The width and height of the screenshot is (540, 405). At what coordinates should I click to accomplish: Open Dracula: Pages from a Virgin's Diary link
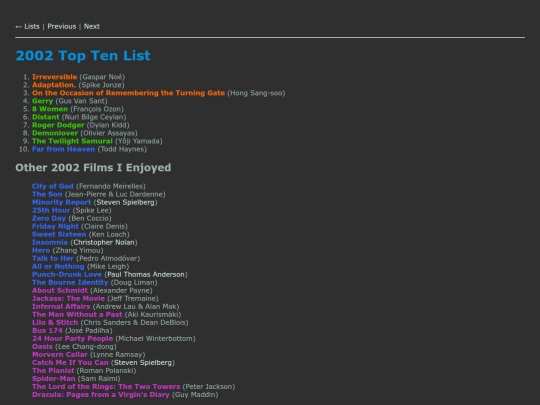101,395
